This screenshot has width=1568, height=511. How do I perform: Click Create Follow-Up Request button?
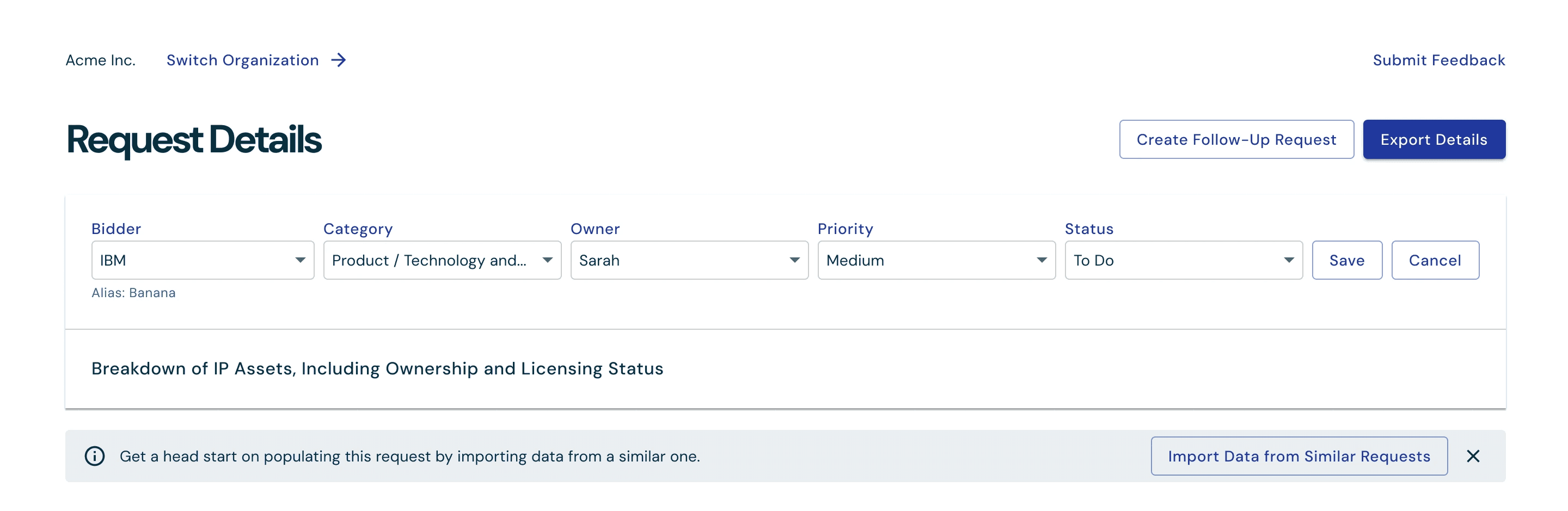coord(1236,139)
